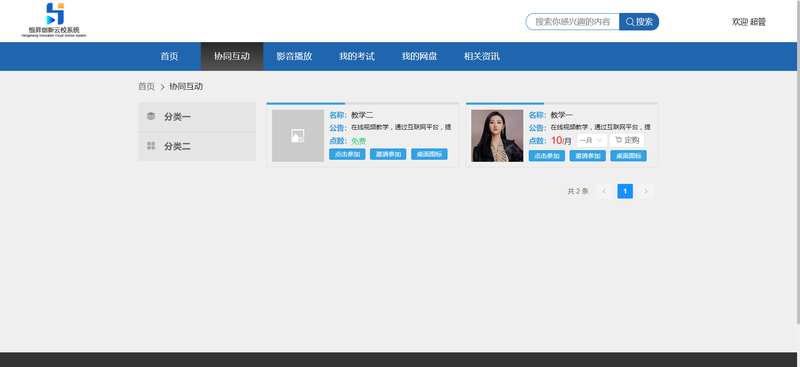Open the 我的考试 navigation tab

[357, 56]
